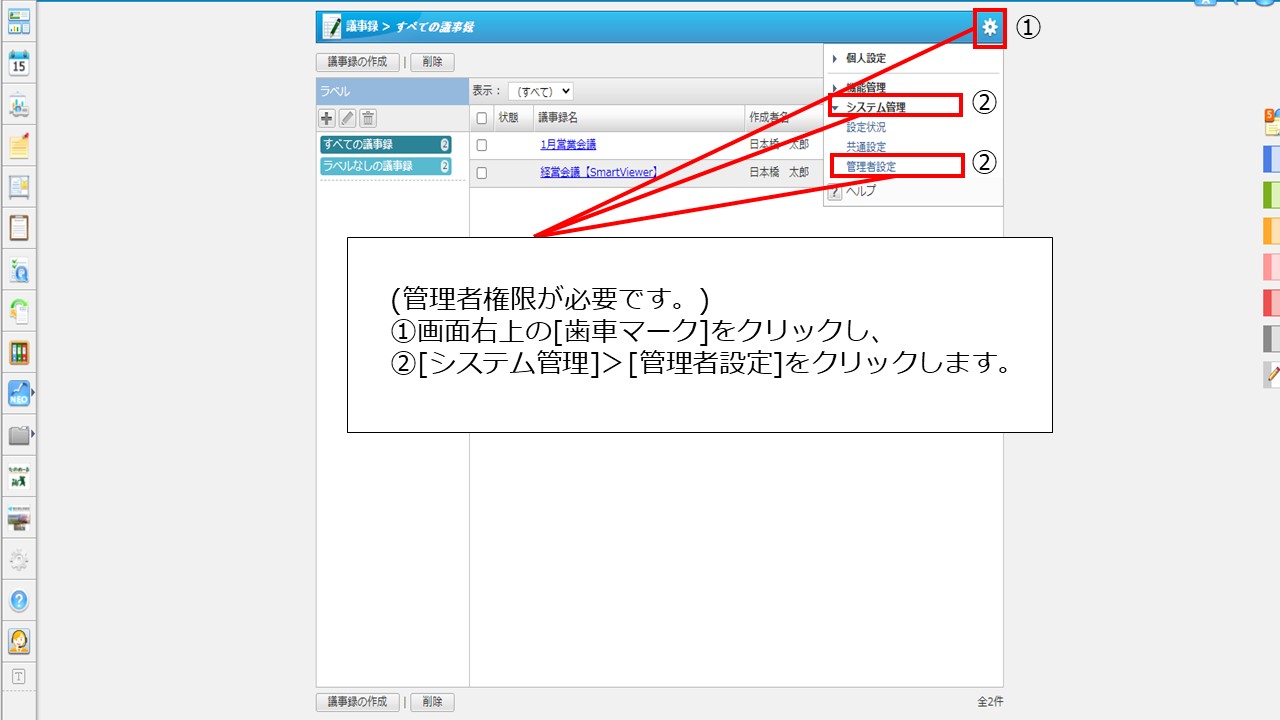Select the すべての議事録 label

[386, 145]
